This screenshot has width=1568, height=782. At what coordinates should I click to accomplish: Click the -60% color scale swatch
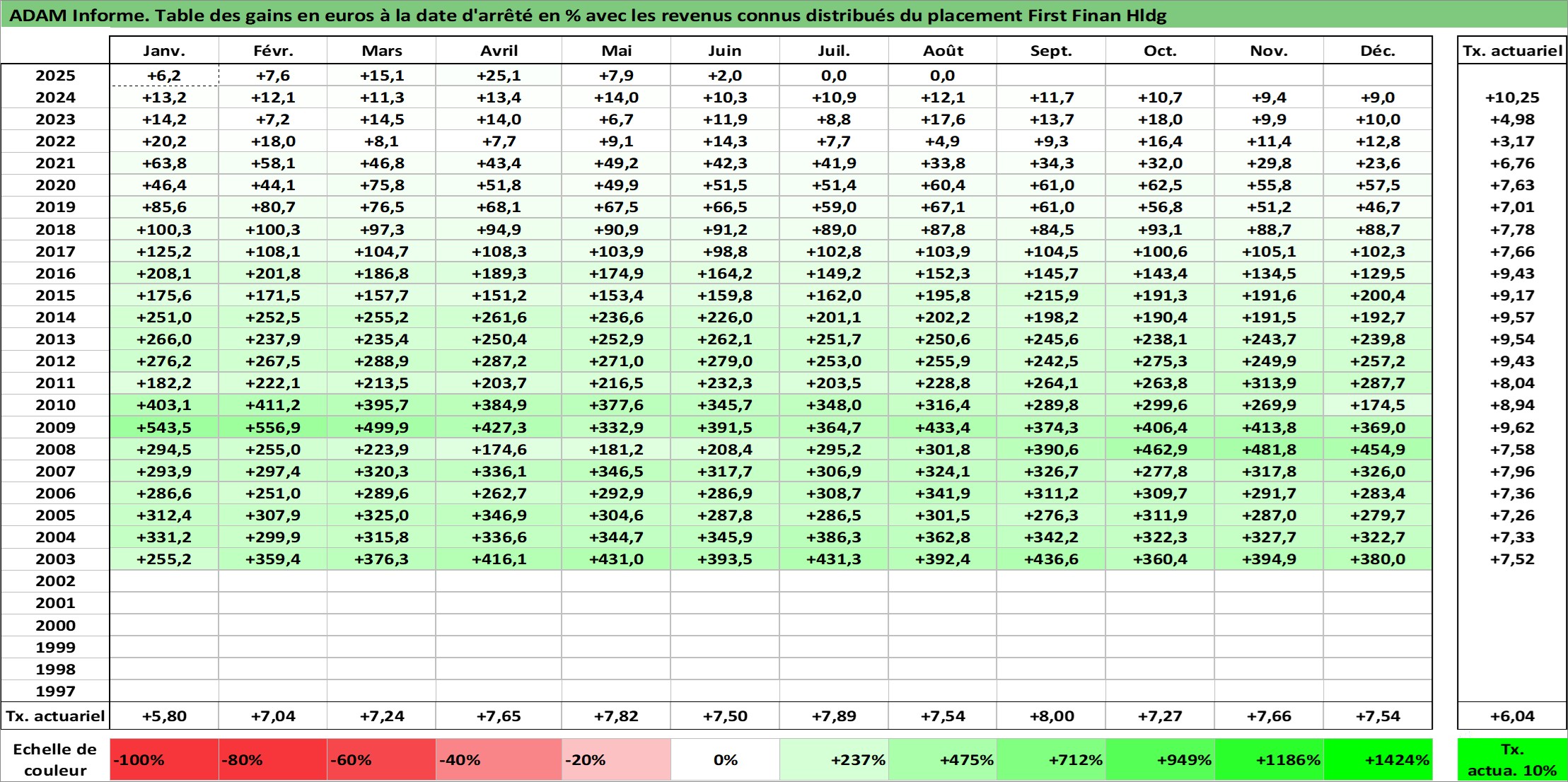(x=381, y=760)
